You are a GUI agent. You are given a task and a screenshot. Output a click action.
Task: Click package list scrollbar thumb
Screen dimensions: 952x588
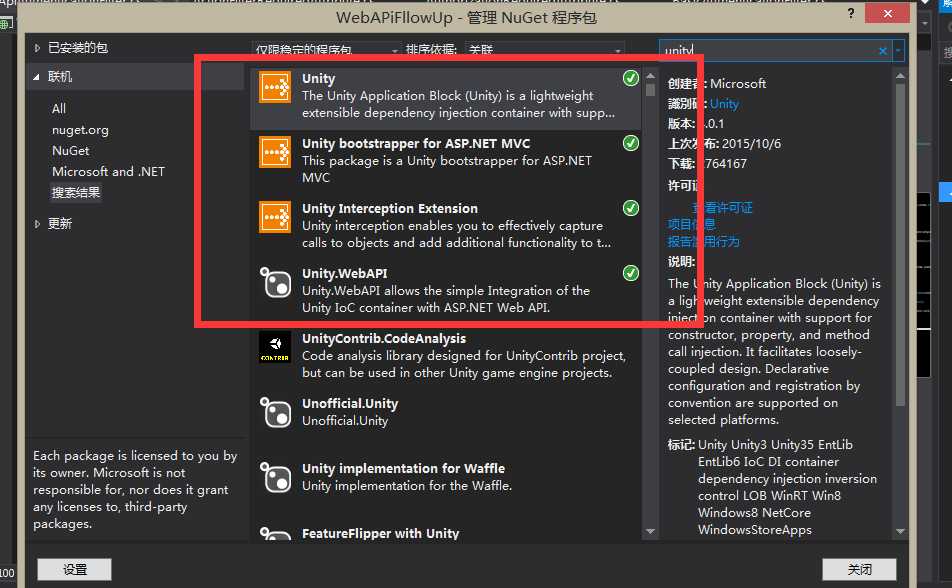(x=650, y=90)
